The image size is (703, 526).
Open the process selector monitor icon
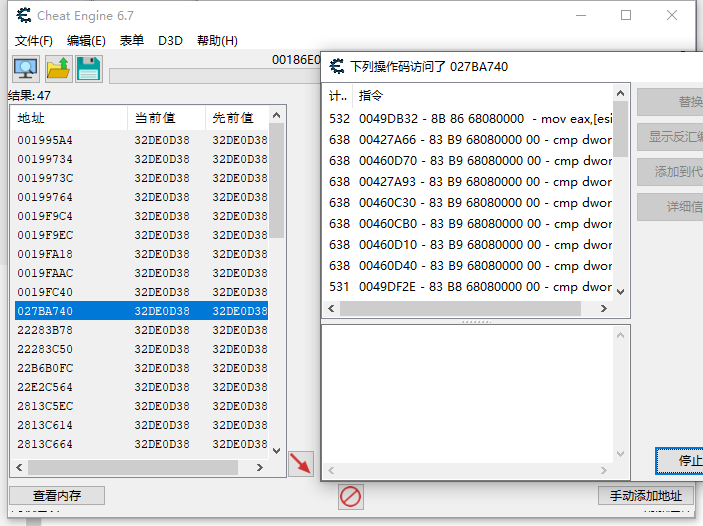coord(26,69)
